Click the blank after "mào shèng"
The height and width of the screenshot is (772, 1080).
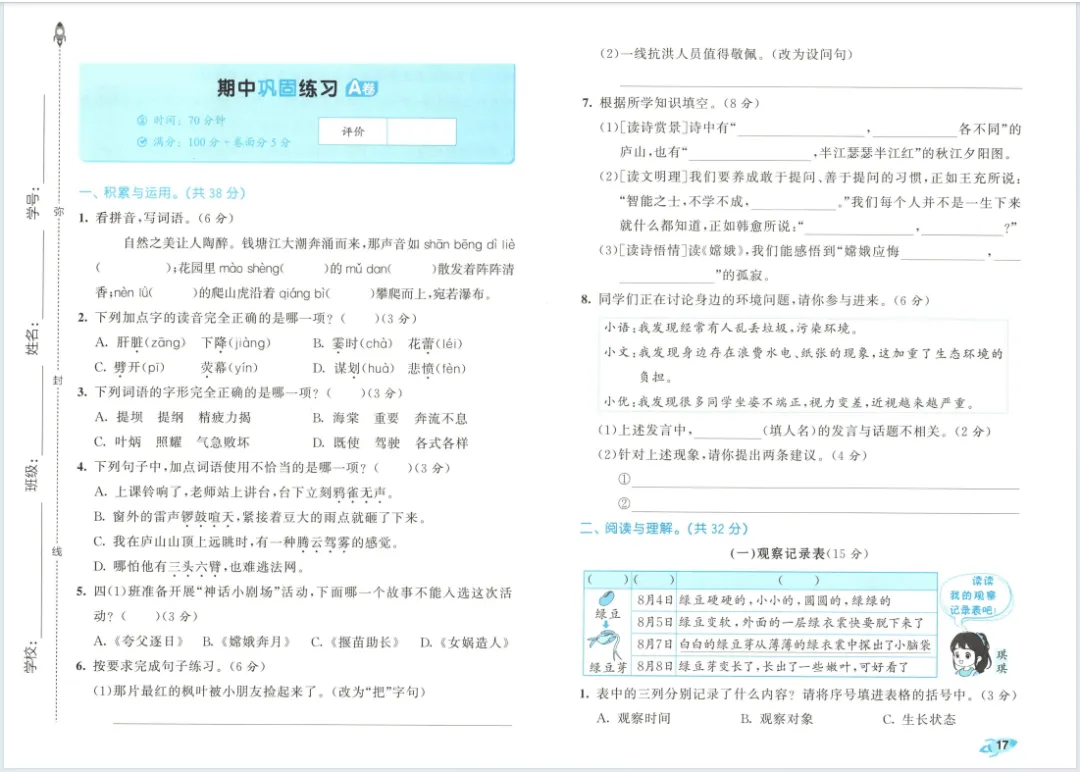304,269
